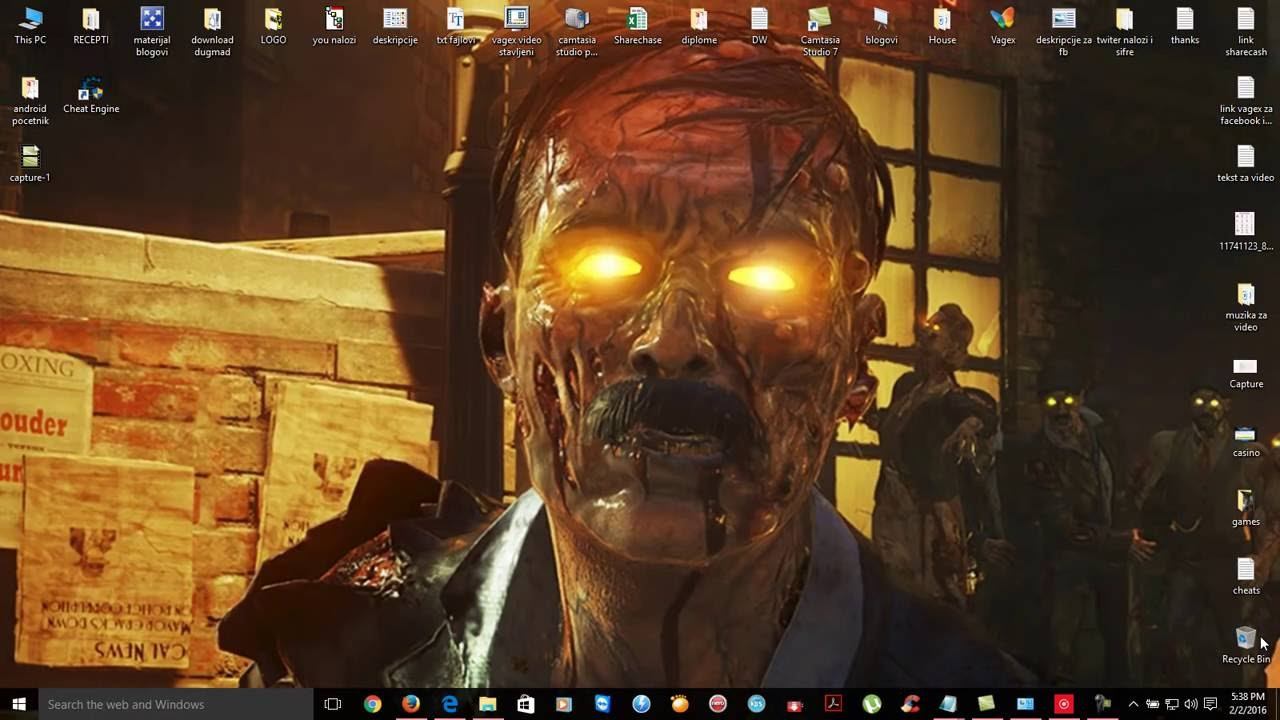Open diplome folder
1280x720 pixels.
point(699,26)
